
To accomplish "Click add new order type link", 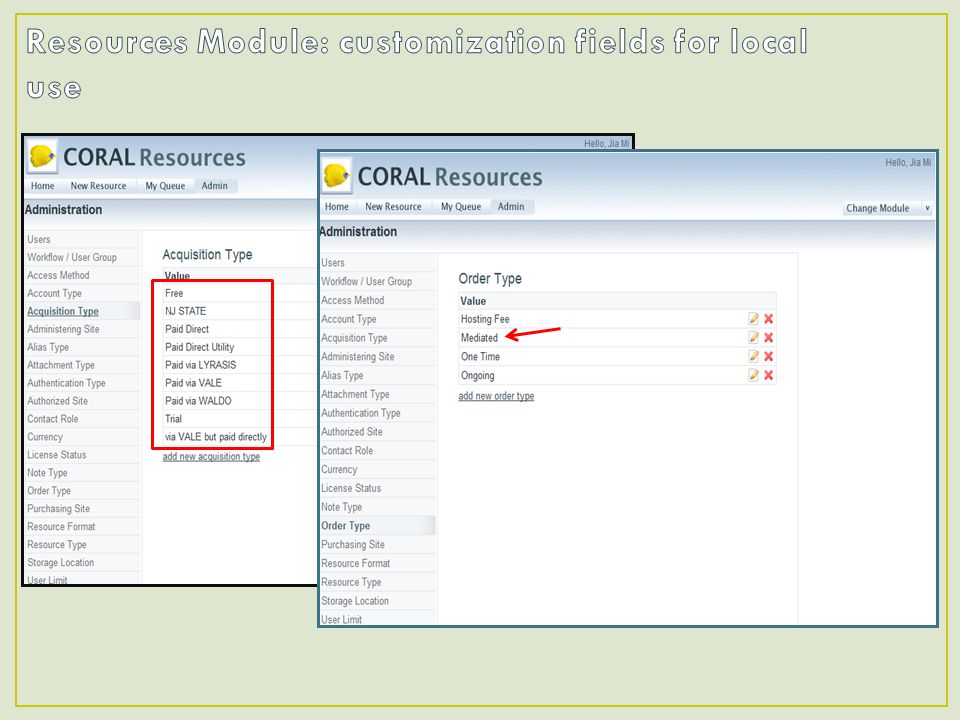I will (x=497, y=396).
